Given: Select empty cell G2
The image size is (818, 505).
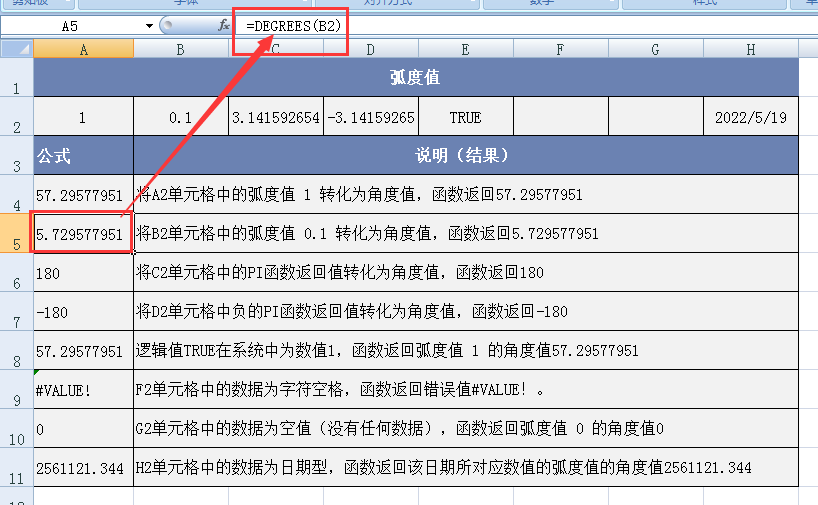Looking at the screenshot, I should tap(655, 117).
